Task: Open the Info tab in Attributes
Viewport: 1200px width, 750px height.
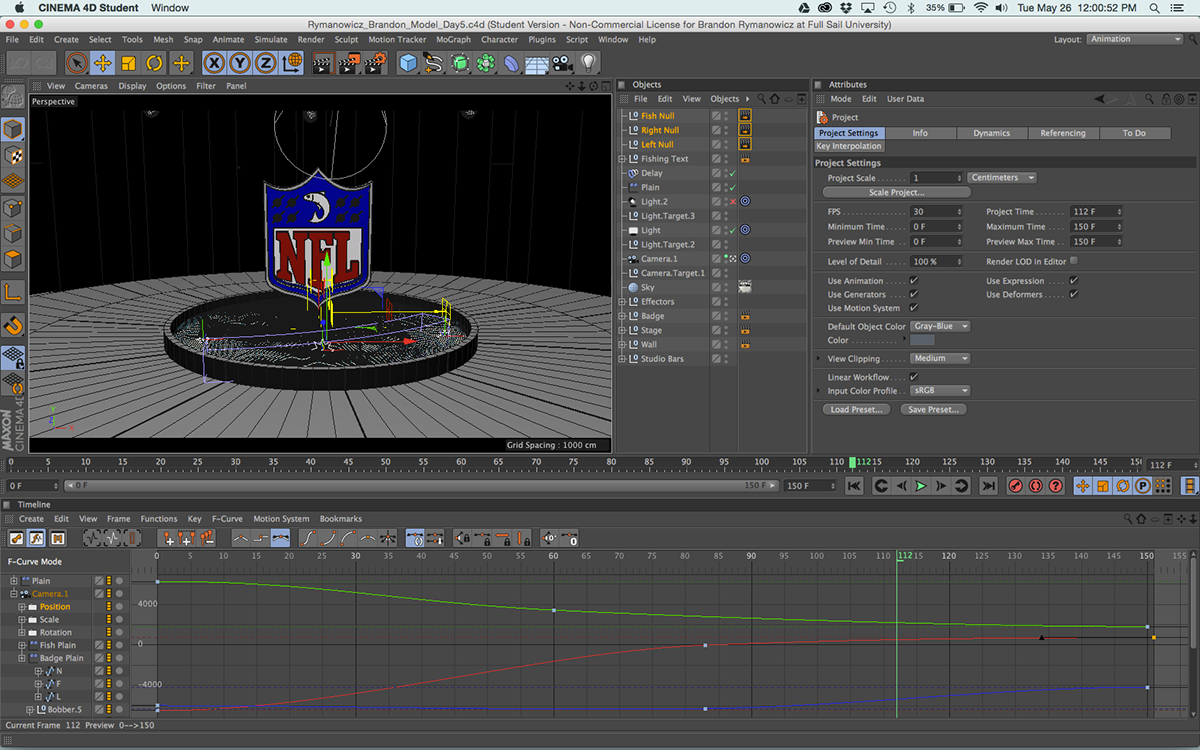Action: (920, 133)
